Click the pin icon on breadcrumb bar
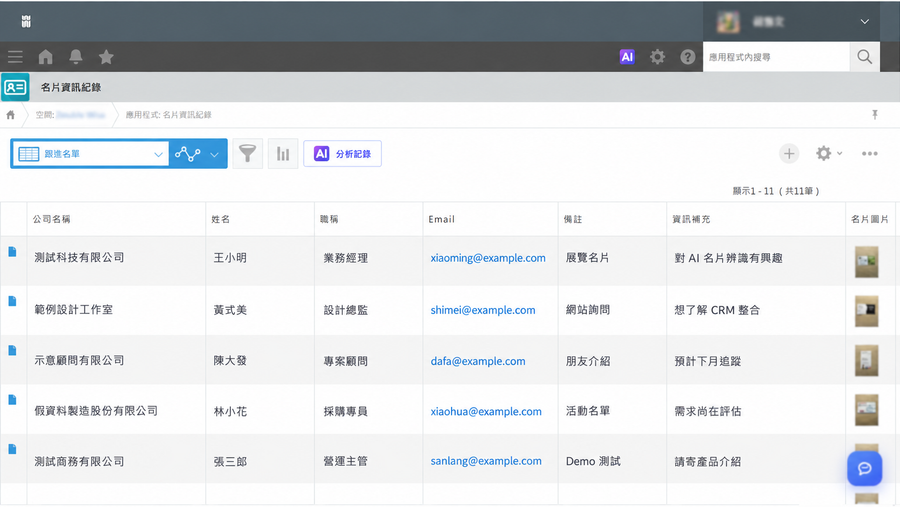This screenshot has height=507, width=900. coord(875,115)
